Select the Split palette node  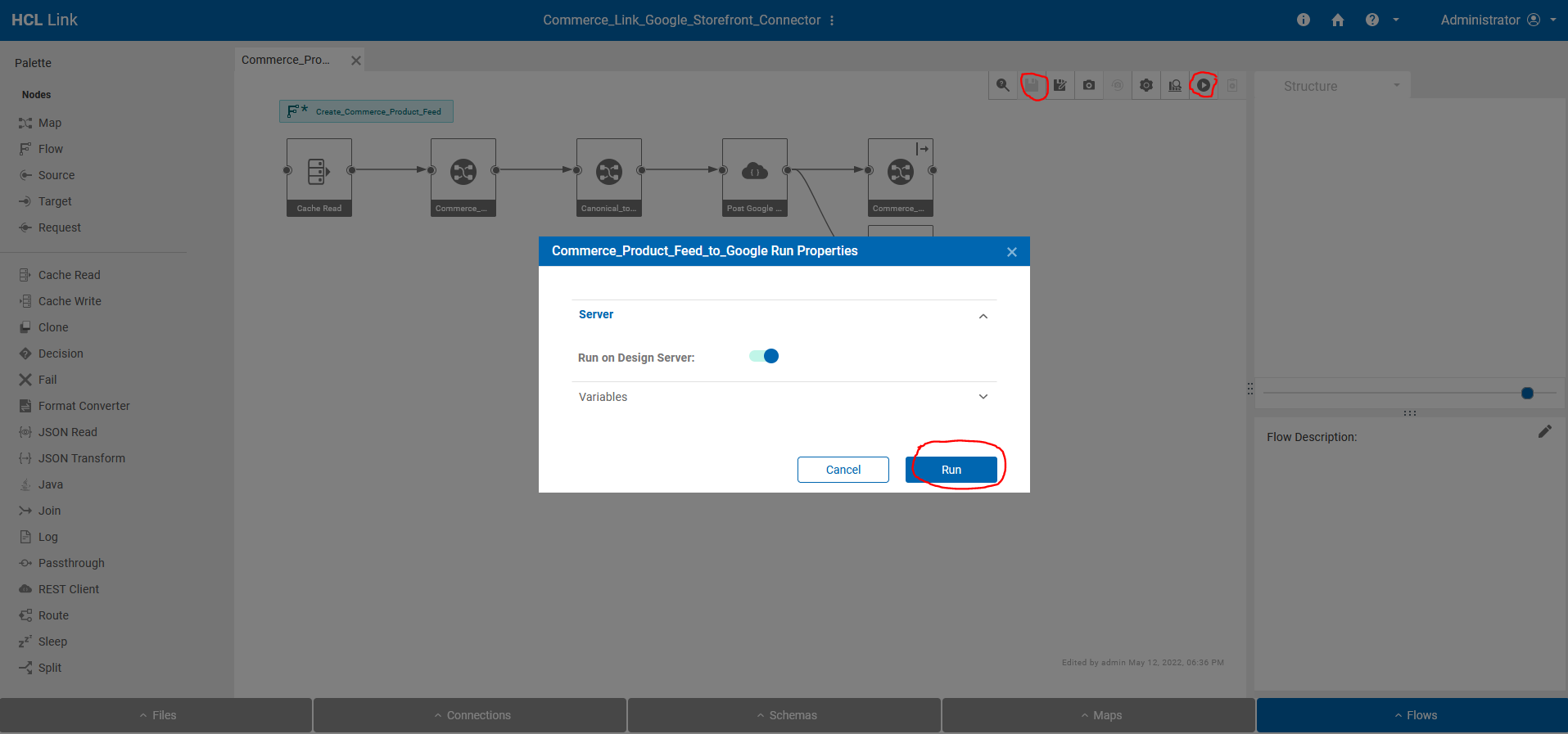coord(40,668)
